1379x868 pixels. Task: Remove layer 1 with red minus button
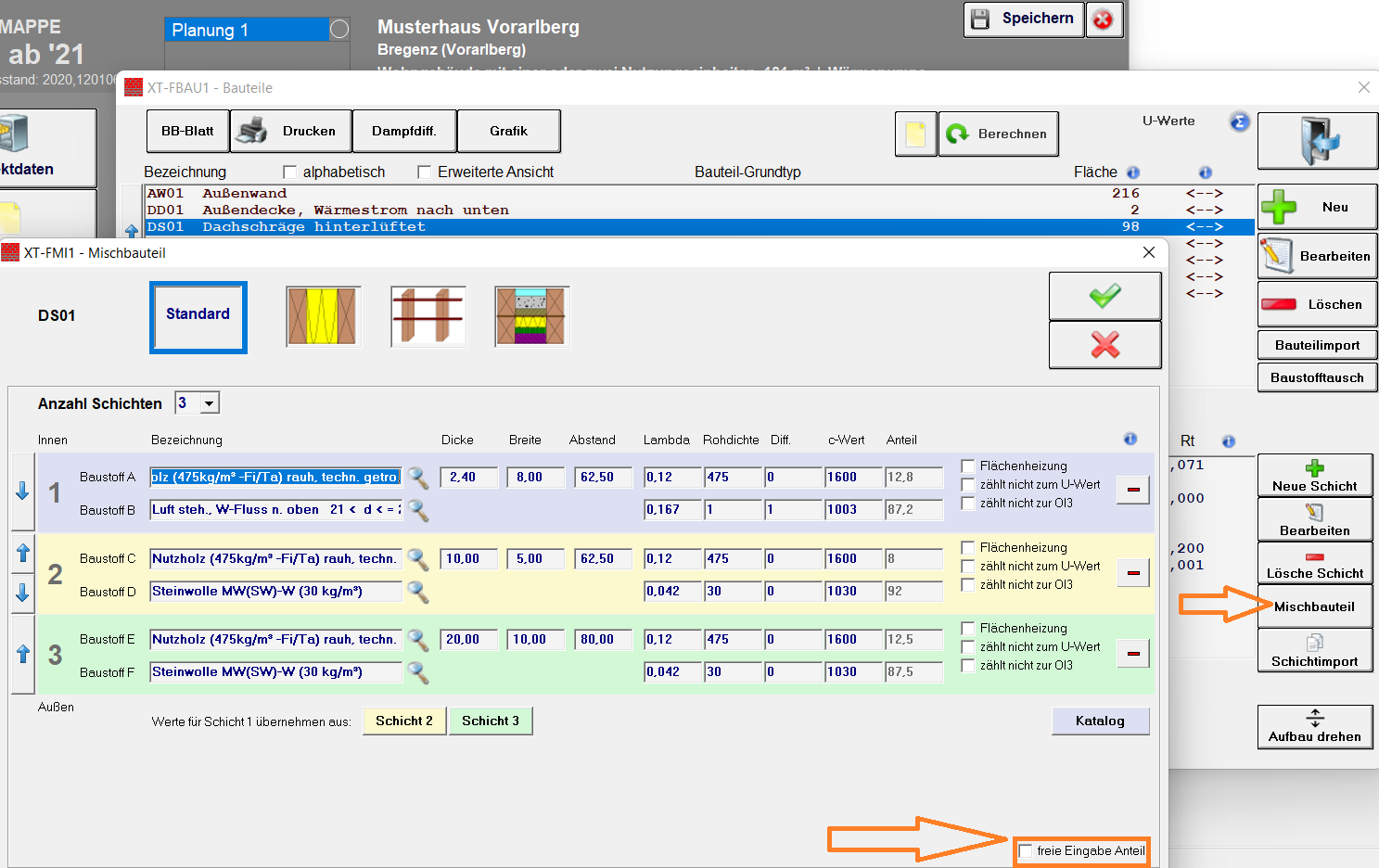[x=1133, y=490]
